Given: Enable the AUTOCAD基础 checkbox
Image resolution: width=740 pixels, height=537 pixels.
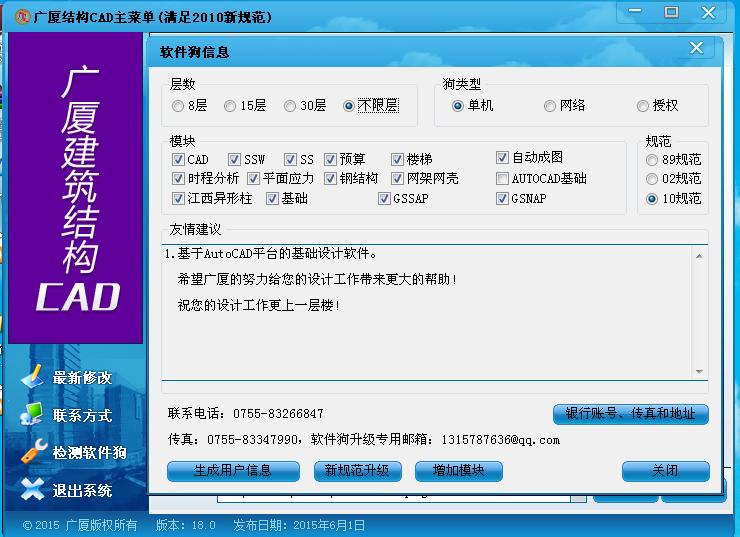Looking at the screenshot, I should 502,178.
